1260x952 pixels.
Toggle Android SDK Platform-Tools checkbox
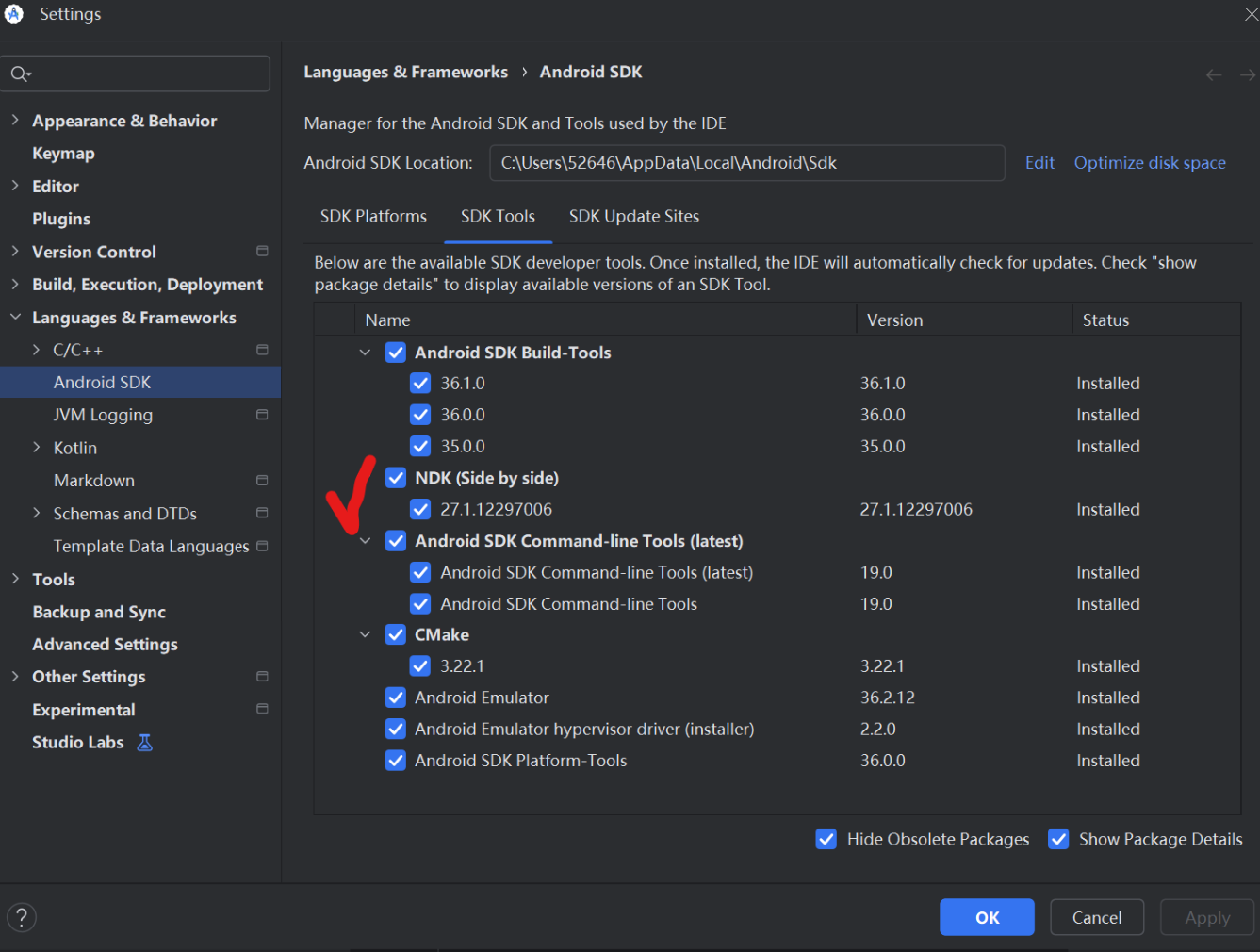coord(396,761)
